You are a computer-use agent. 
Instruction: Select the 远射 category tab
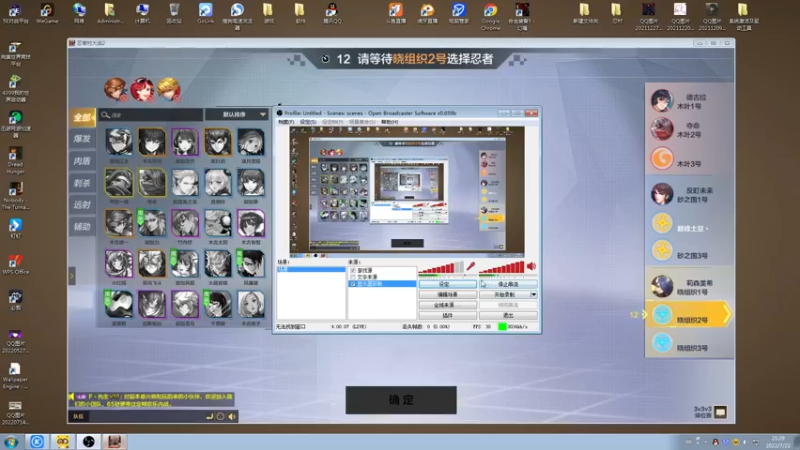tap(83, 205)
